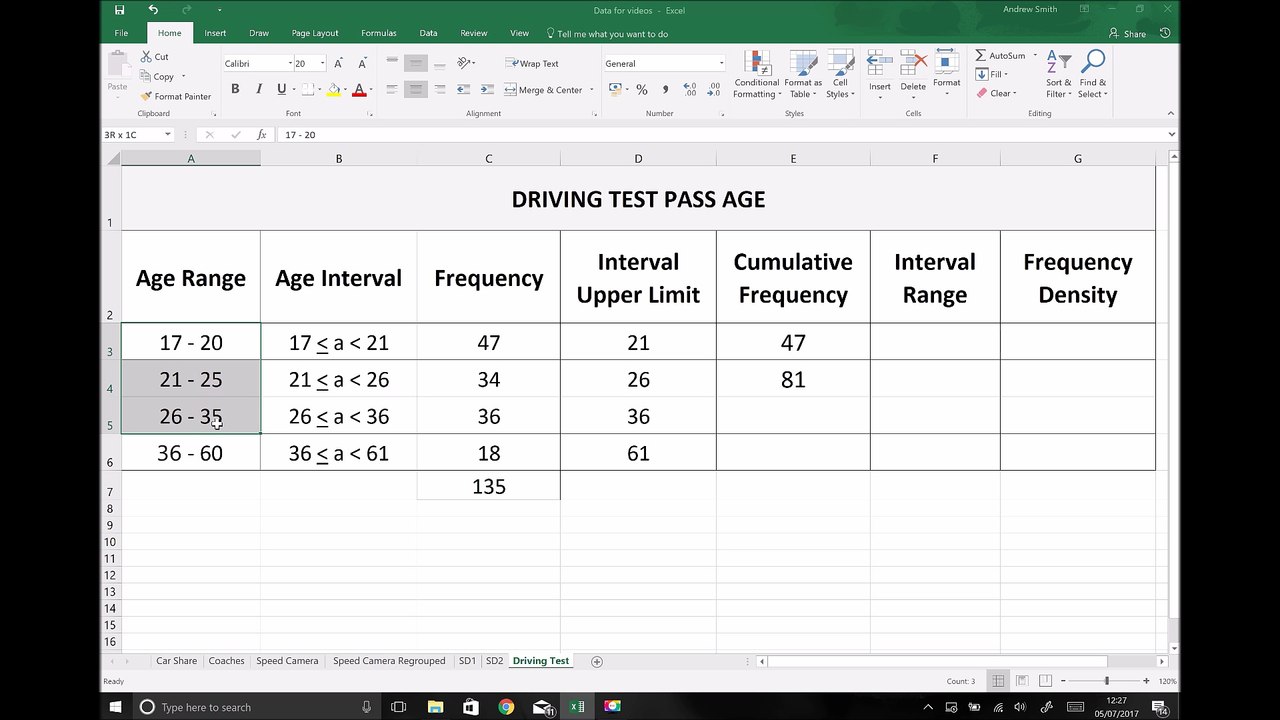Open the Fill dropdown in Editing
Image resolution: width=1280 pixels, height=720 pixels.
click(992, 74)
